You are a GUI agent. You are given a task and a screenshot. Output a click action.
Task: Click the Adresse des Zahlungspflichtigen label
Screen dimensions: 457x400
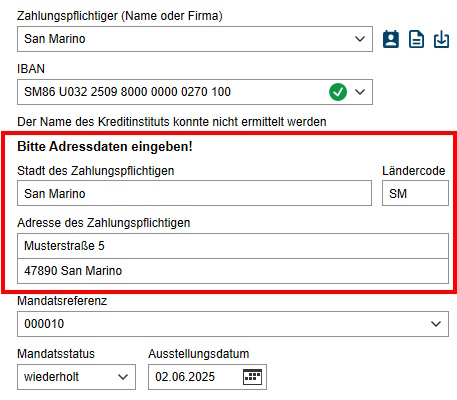click(x=104, y=223)
